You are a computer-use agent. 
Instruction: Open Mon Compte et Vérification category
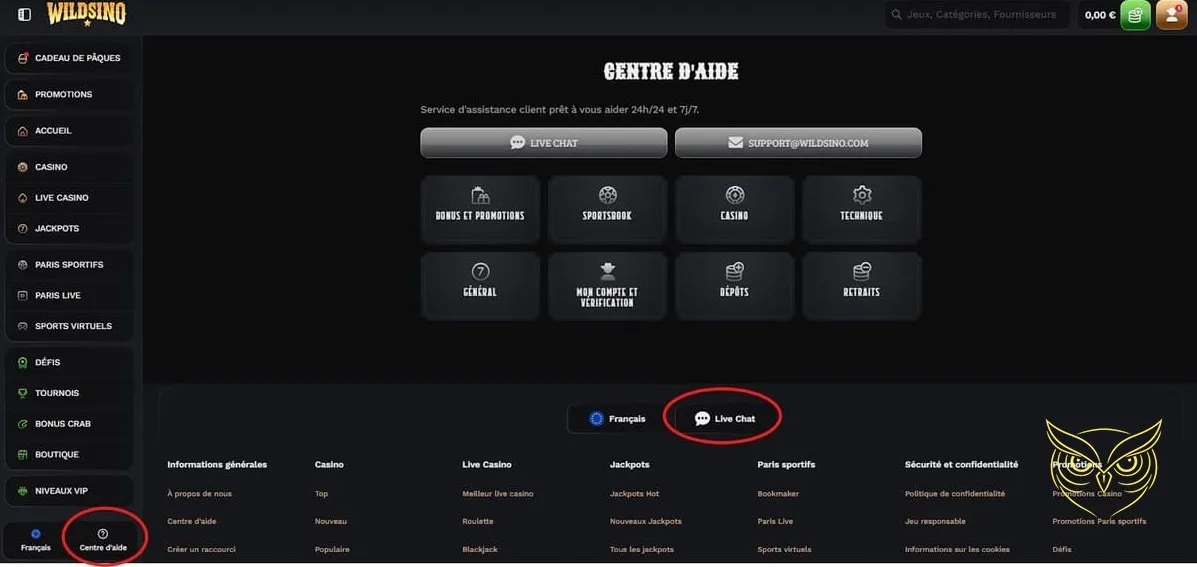coord(607,285)
